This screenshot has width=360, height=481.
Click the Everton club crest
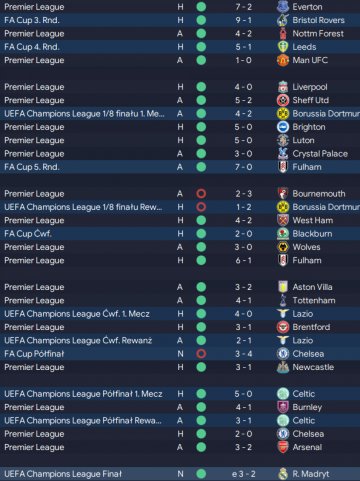click(283, 7)
